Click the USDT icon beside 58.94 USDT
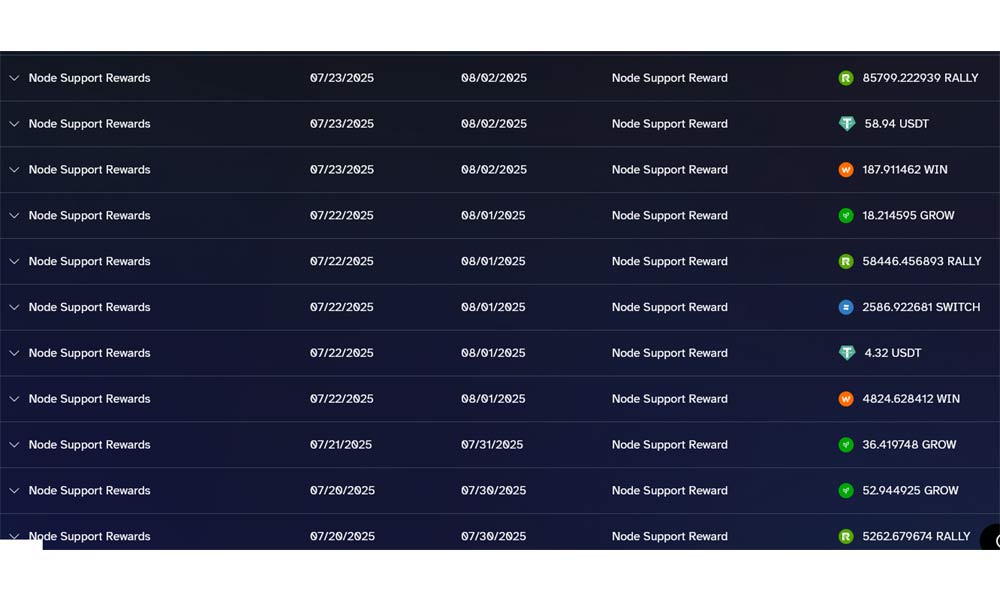 point(847,124)
